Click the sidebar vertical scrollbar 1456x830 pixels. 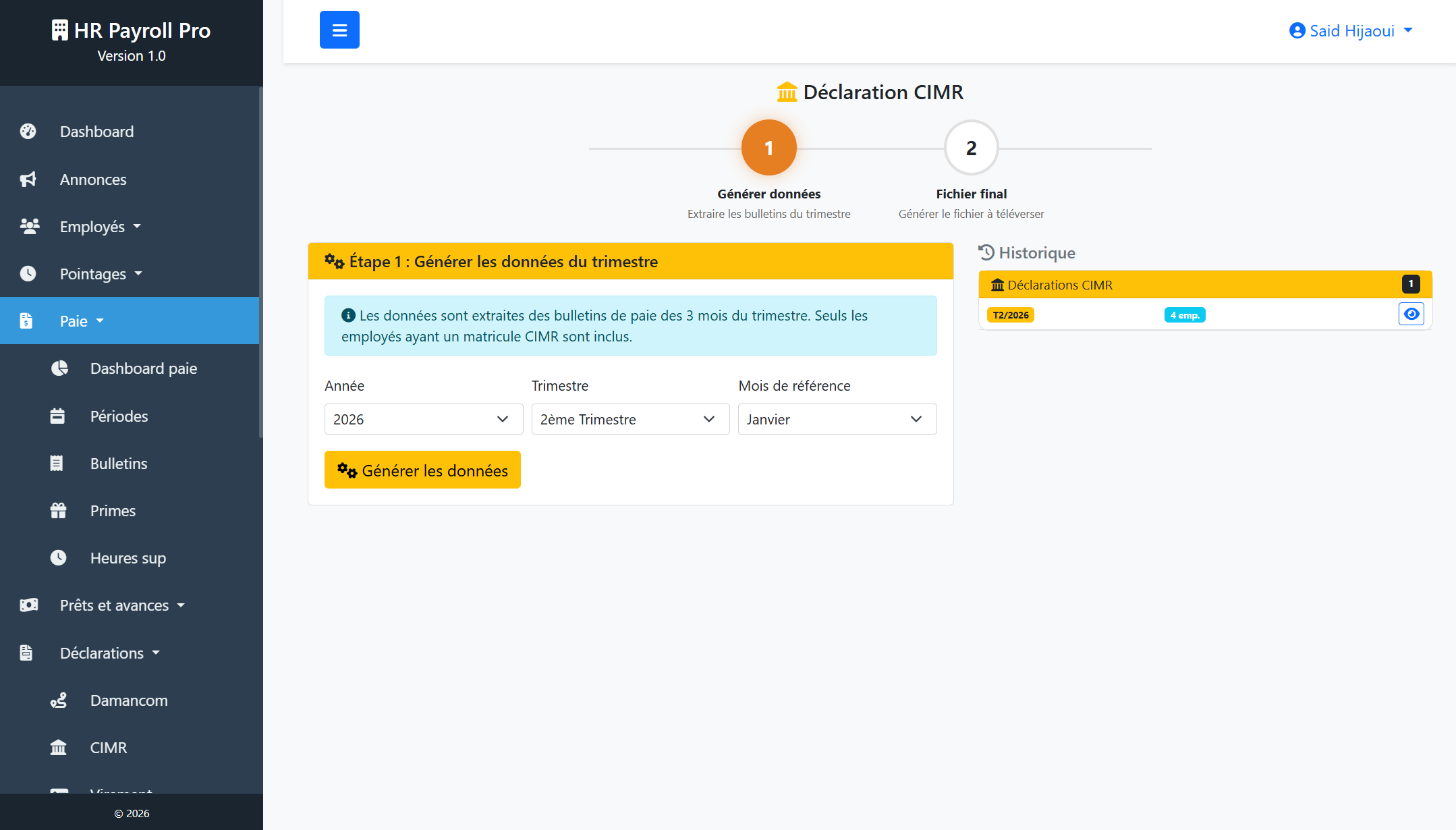pos(260,263)
